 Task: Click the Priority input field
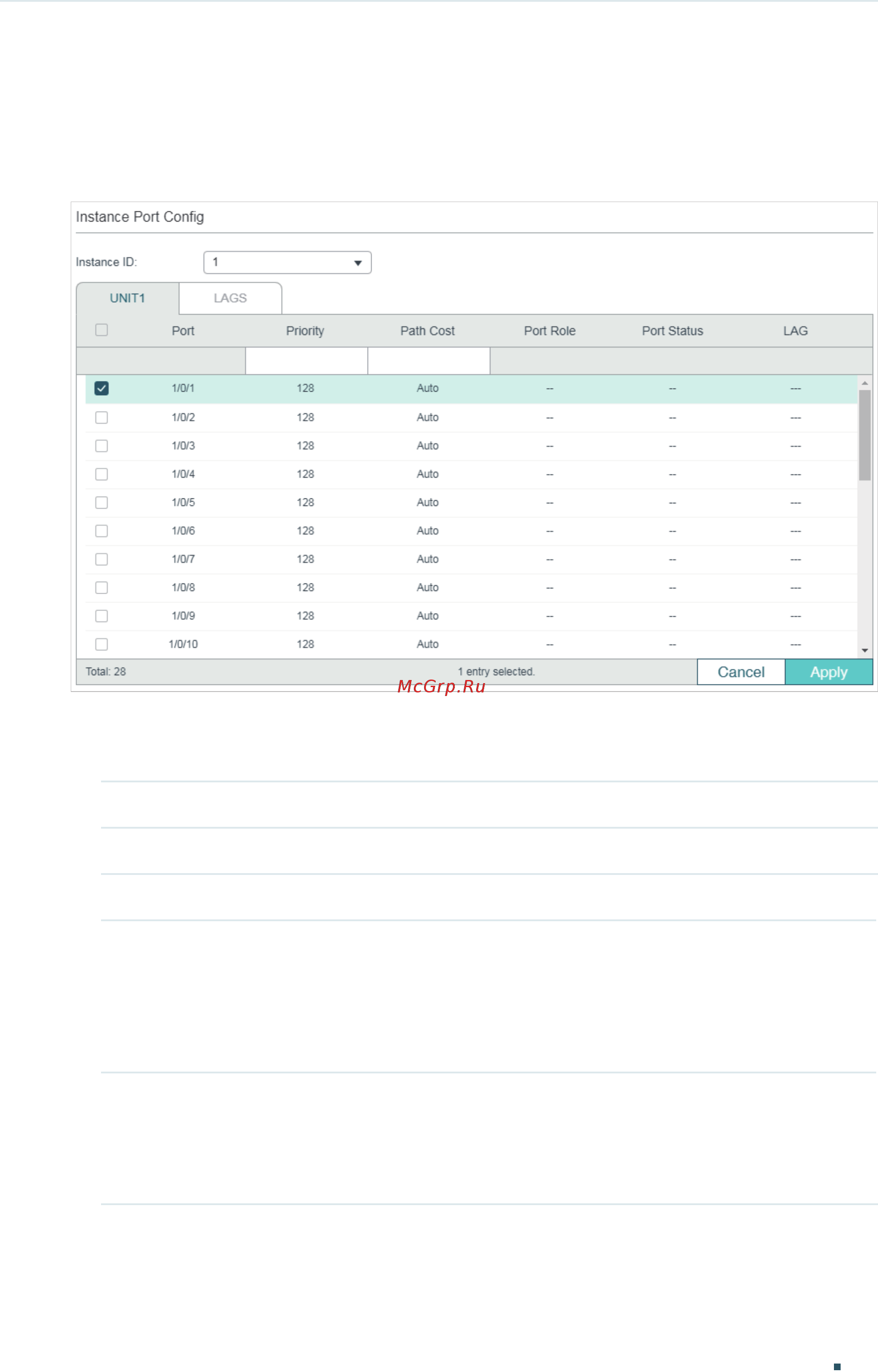(307, 361)
